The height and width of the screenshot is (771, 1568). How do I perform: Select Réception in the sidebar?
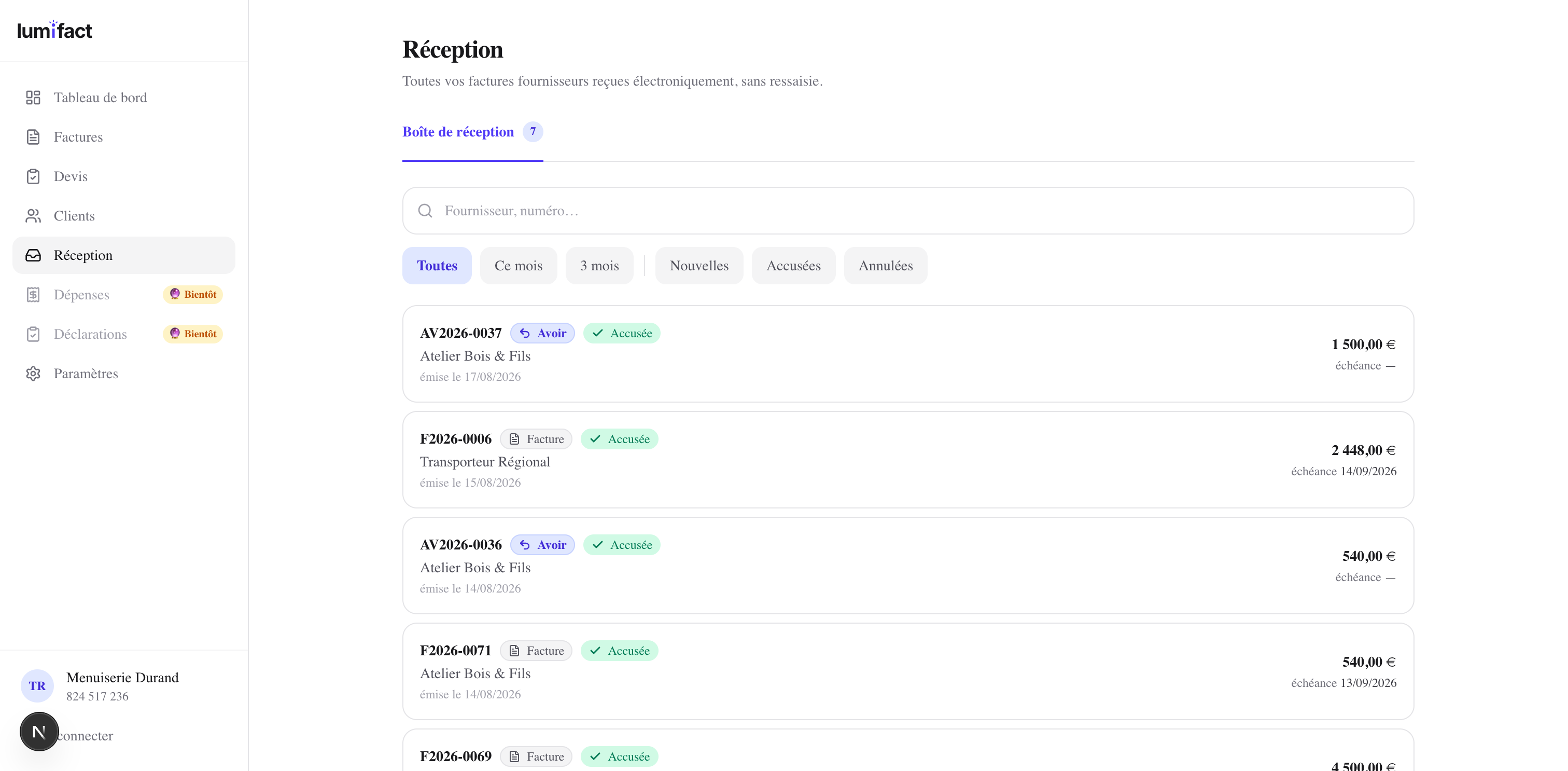click(123, 255)
